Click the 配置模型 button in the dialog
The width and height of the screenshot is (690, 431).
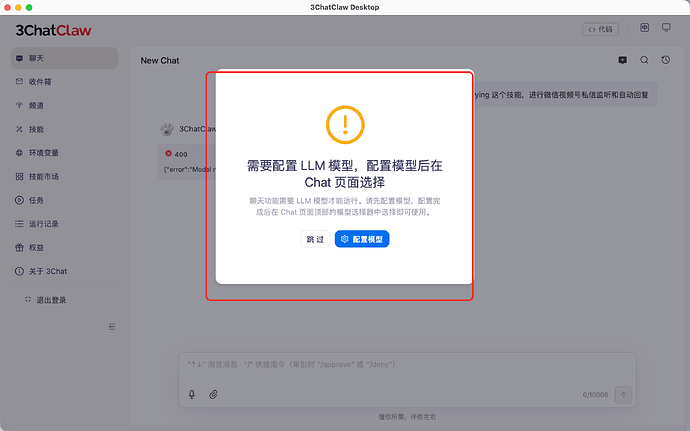click(x=362, y=239)
